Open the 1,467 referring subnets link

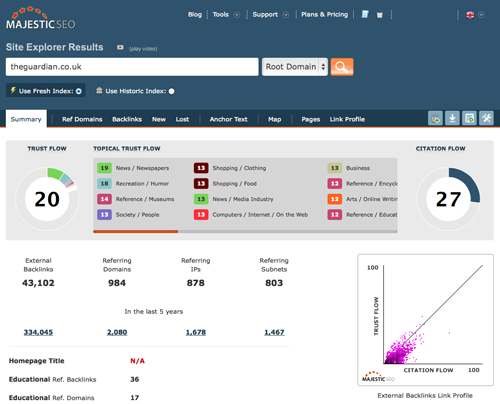click(x=274, y=332)
